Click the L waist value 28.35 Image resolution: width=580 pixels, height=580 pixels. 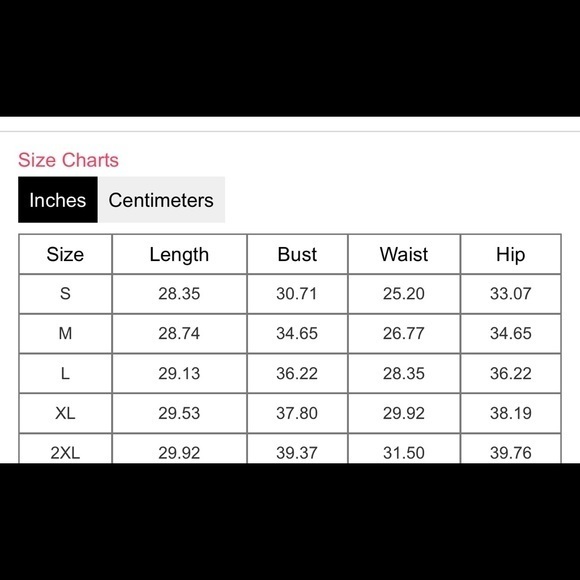click(x=404, y=374)
